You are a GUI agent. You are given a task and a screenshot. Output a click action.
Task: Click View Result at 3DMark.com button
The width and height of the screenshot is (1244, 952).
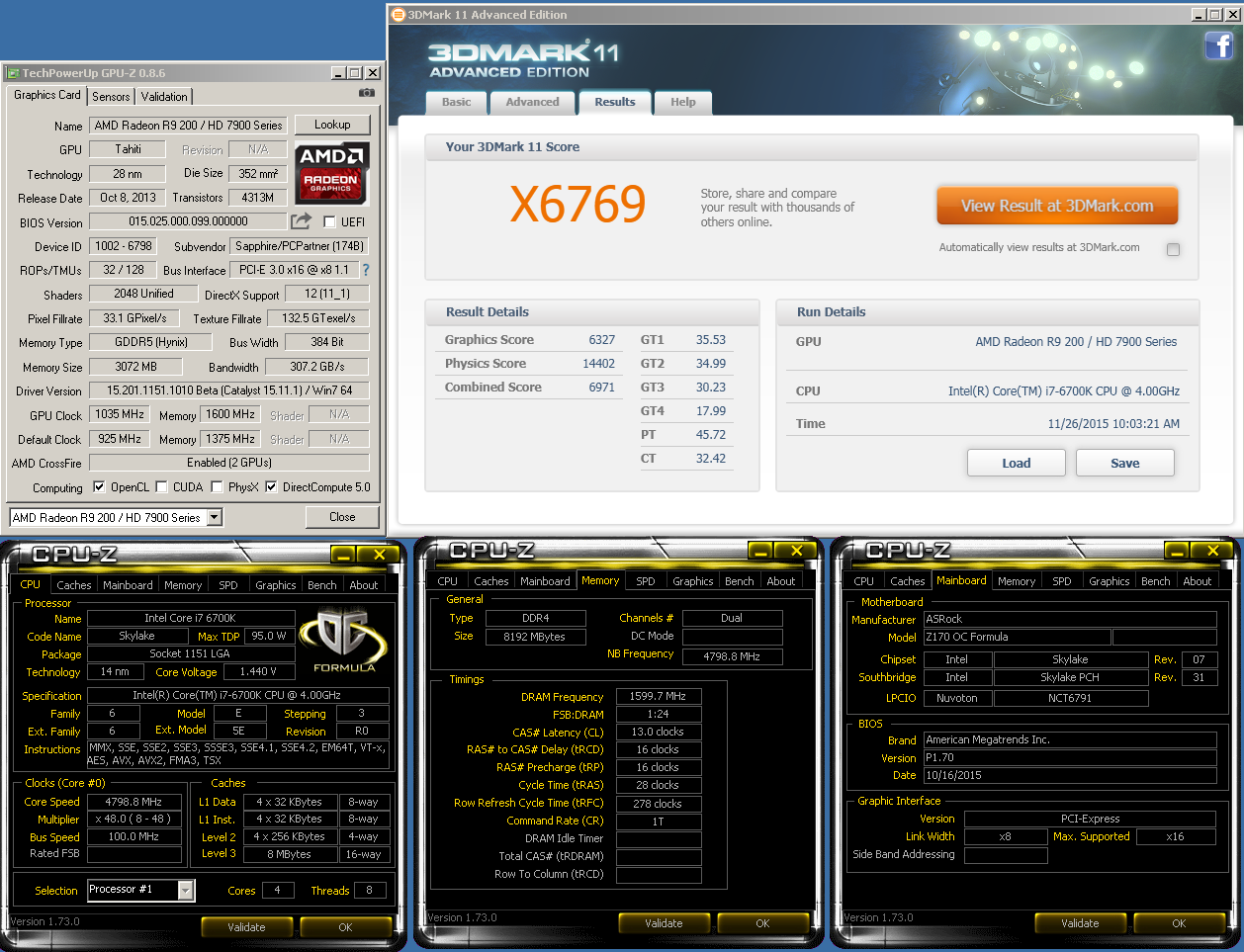point(1057,206)
